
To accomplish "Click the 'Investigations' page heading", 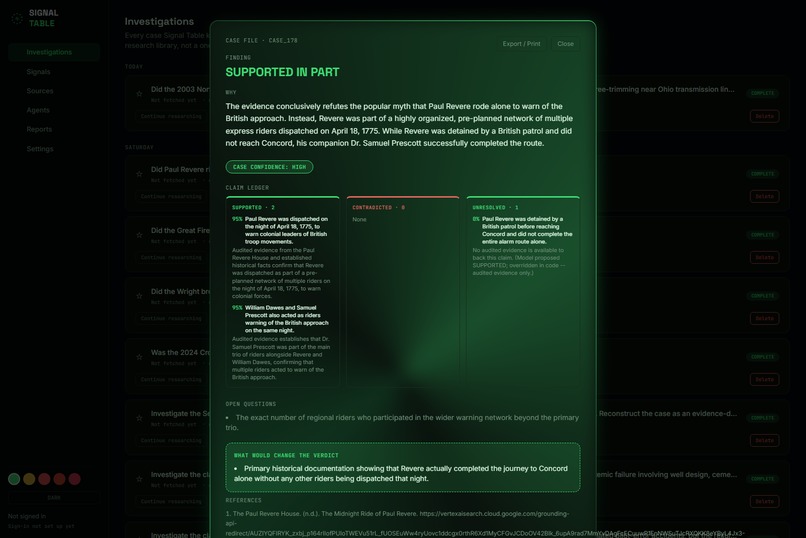I will (159, 22).
